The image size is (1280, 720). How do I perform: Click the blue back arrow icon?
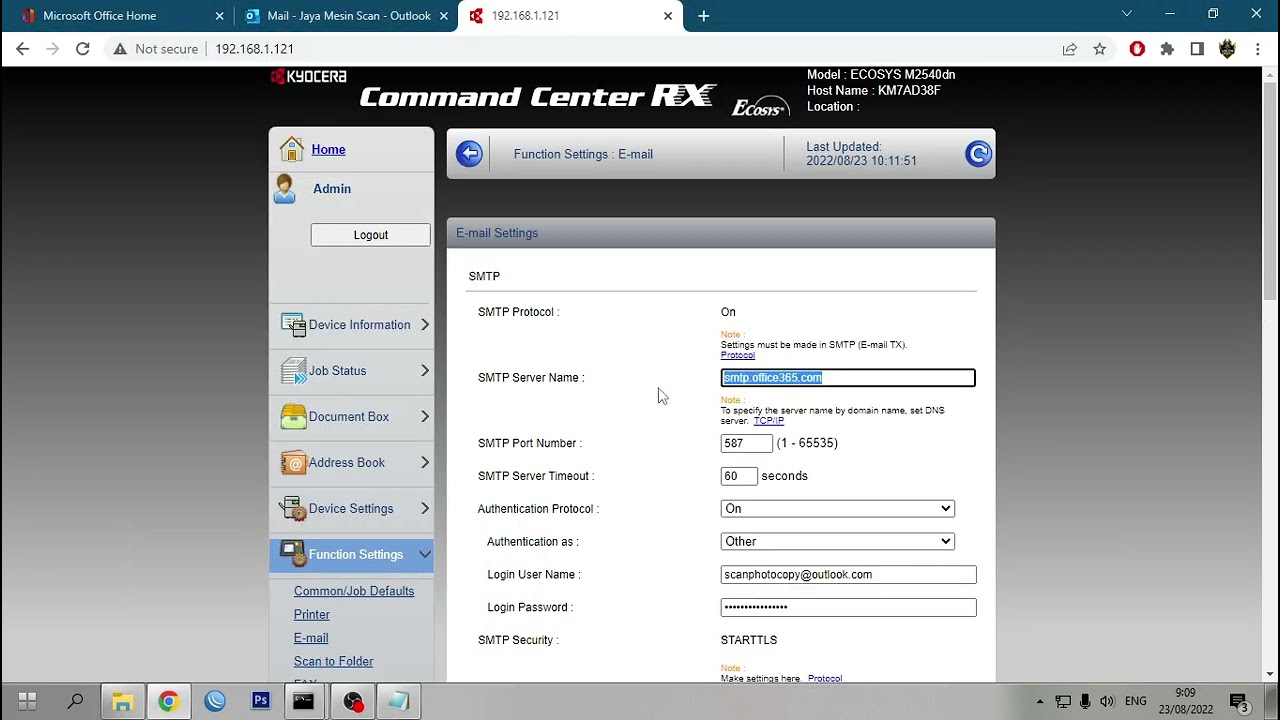[x=469, y=154]
